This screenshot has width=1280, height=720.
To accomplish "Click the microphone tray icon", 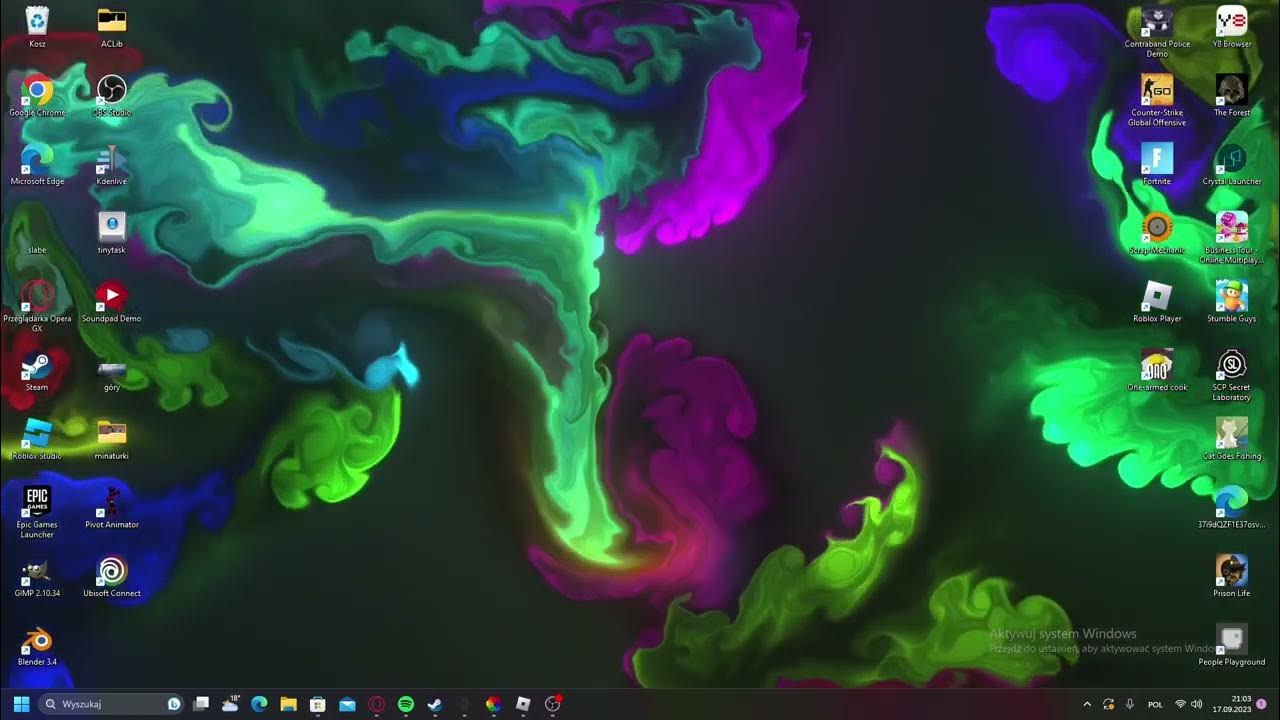I will click(1130, 704).
